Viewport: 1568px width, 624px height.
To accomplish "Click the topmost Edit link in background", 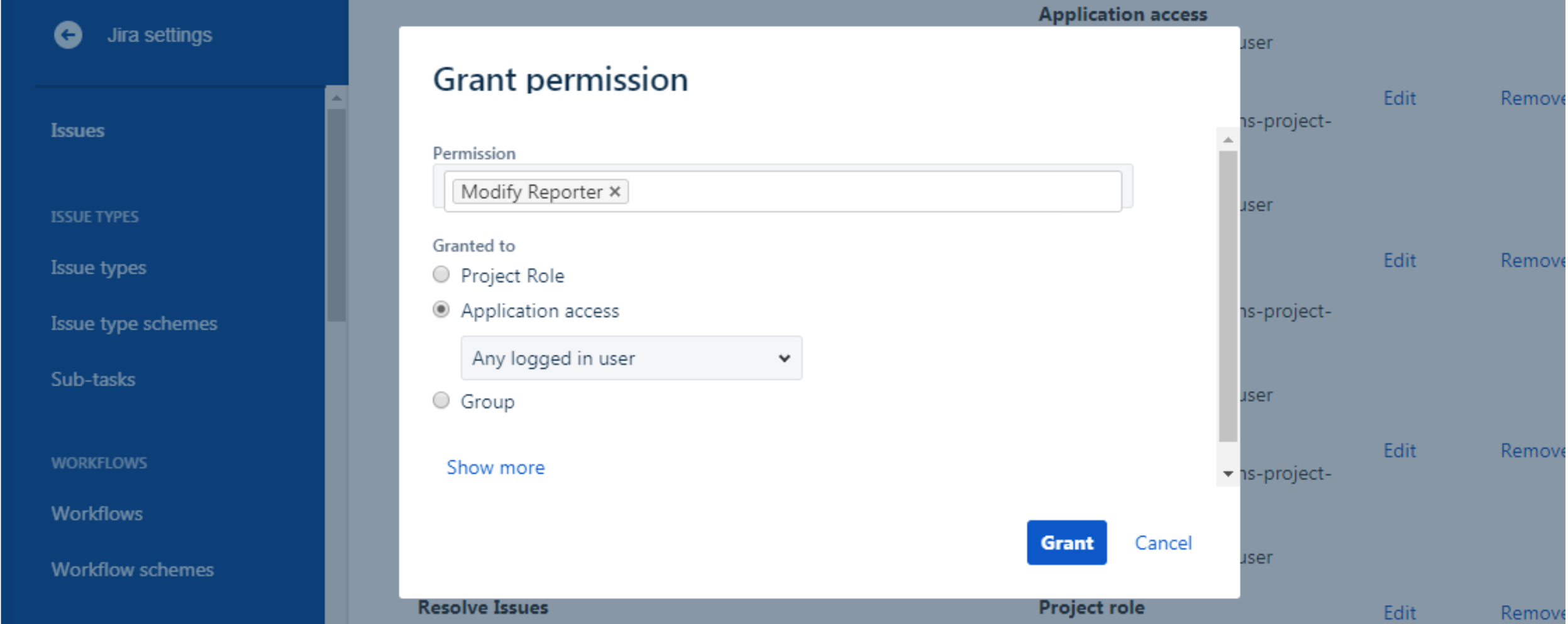I will (x=1400, y=98).
